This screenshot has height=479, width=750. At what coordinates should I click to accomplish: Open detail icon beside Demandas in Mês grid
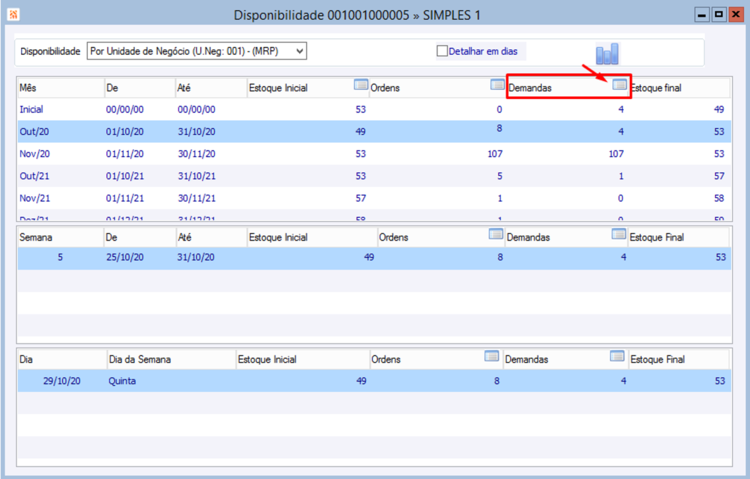pos(619,85)
